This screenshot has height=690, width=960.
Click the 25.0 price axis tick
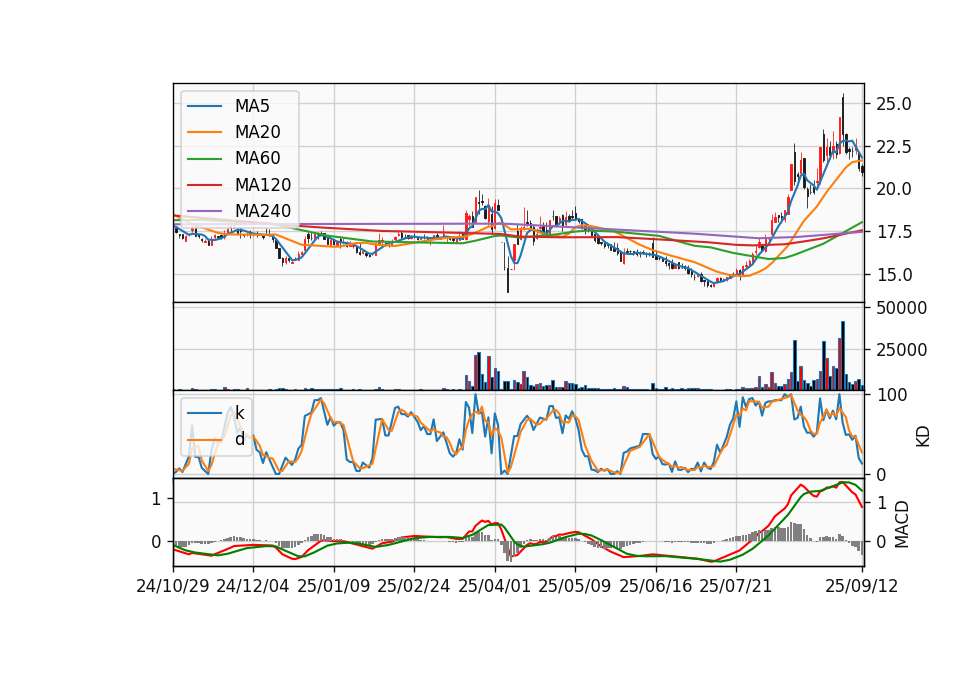tap(893, 104)
